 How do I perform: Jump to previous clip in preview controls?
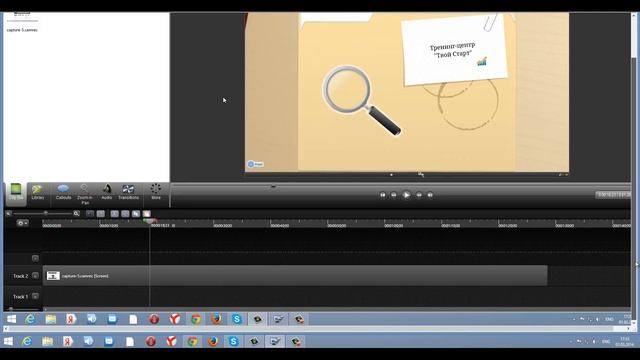[382, 195]
